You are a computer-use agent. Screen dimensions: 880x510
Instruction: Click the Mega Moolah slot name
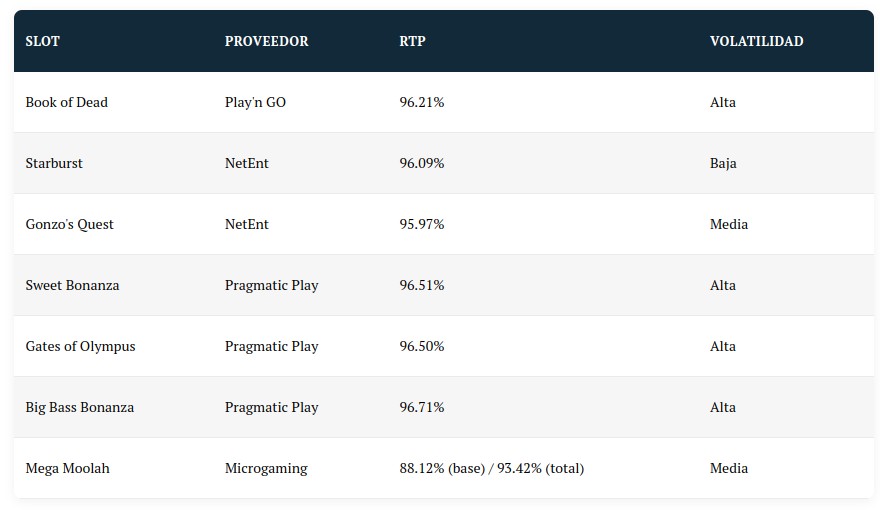coord(67,468)
